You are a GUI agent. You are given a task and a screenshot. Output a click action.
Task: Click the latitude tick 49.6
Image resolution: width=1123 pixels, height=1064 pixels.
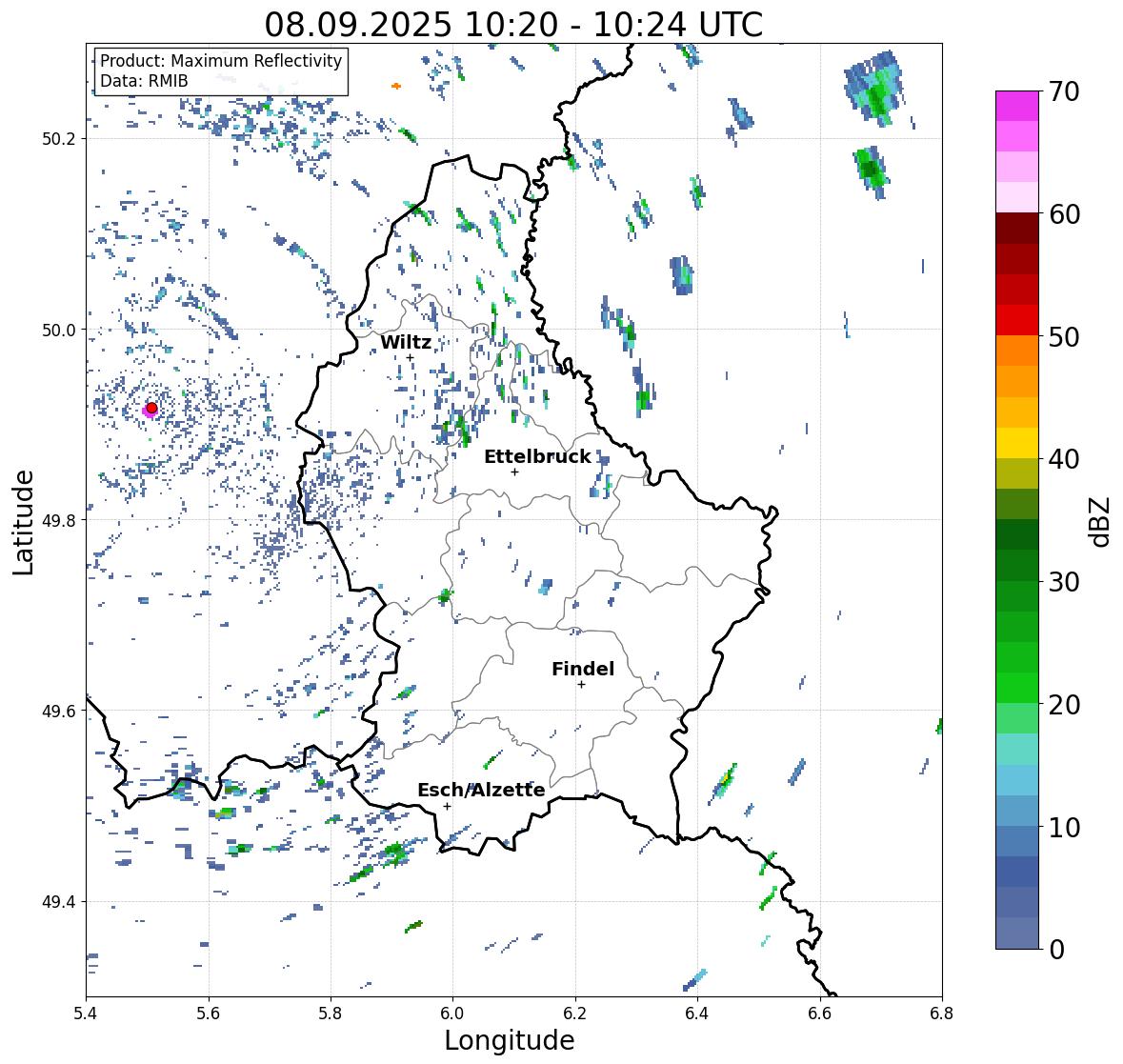(x=59, y=711)
